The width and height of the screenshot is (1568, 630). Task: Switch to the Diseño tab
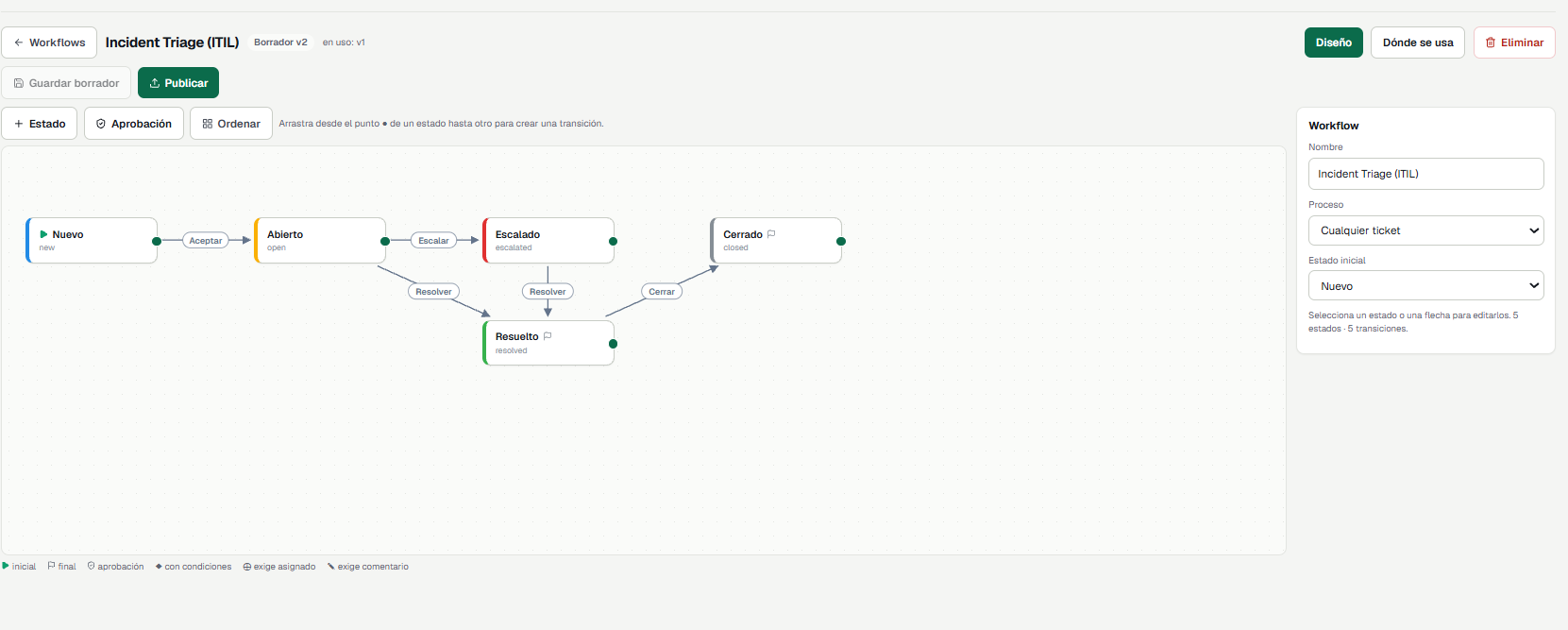(1334, 43)
